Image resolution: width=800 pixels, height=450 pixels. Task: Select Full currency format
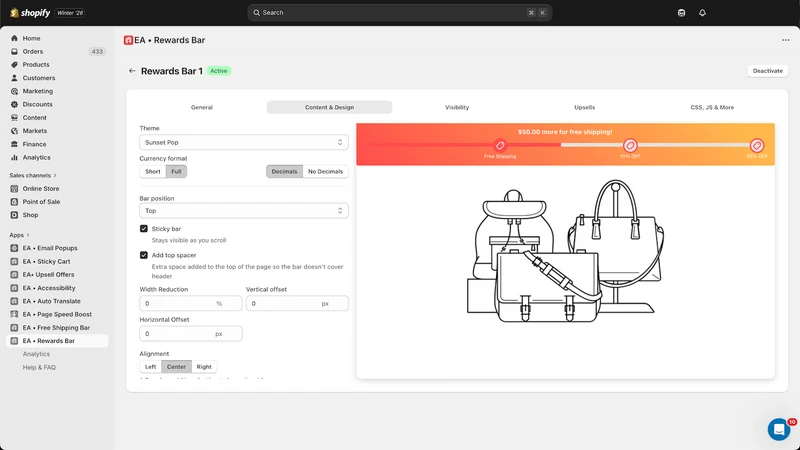tap(177, 171)
